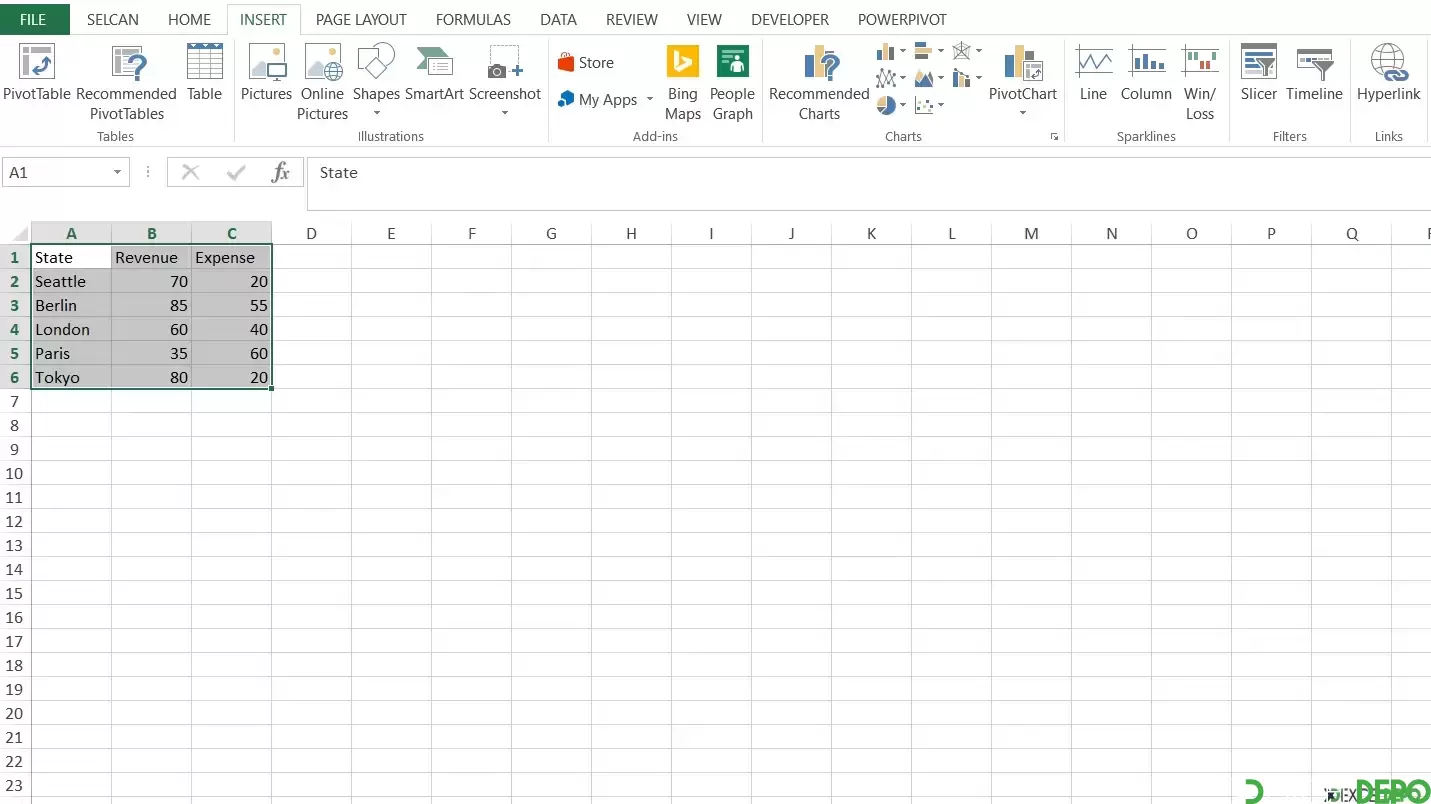This screenshot has height=804, width=1431.
Task: Launch People Graph add-in
Action: [x=732, y=83]
